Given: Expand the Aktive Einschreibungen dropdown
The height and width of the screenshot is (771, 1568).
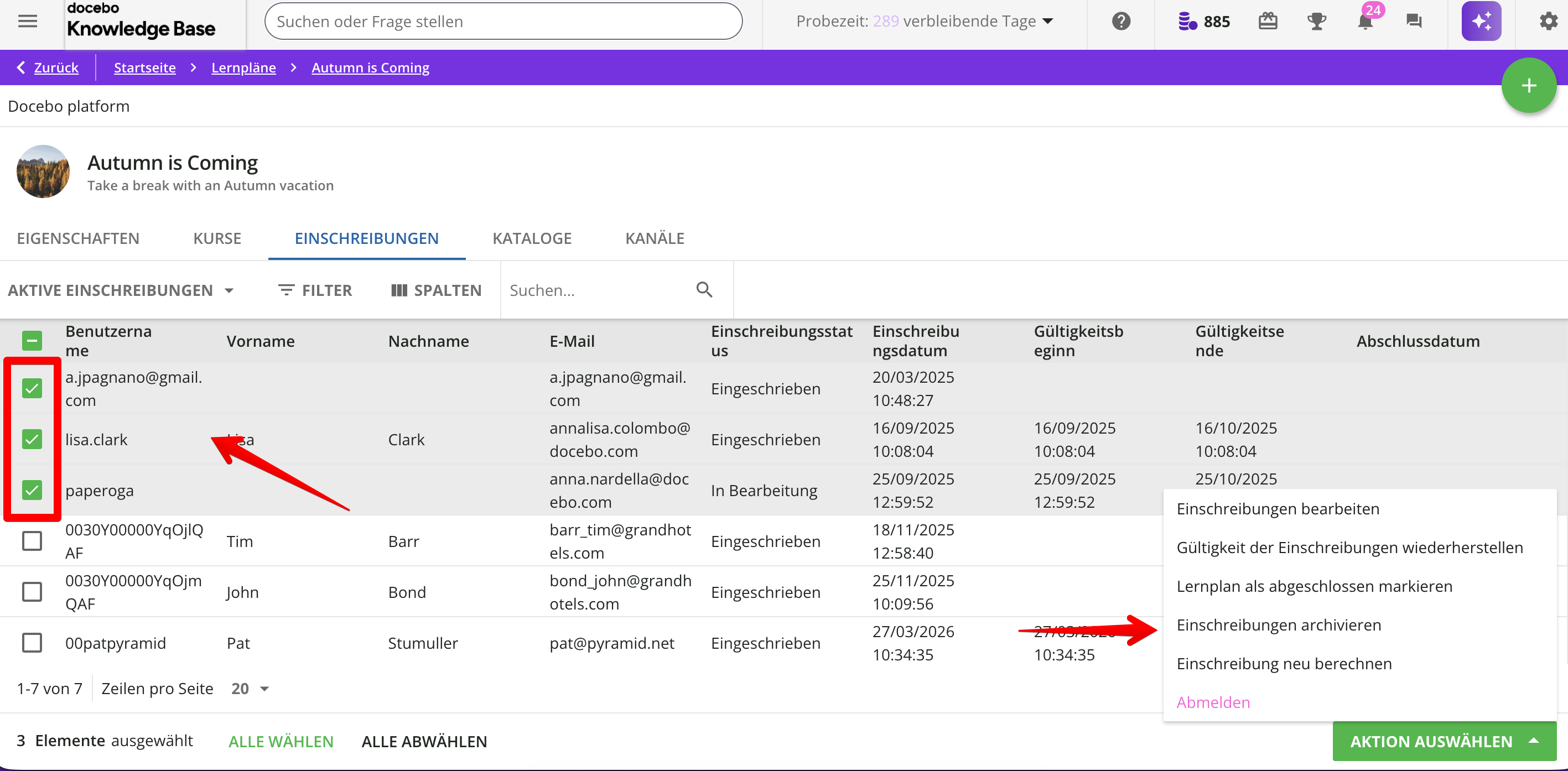Looking at the screenshot, I should coord(121,290).
